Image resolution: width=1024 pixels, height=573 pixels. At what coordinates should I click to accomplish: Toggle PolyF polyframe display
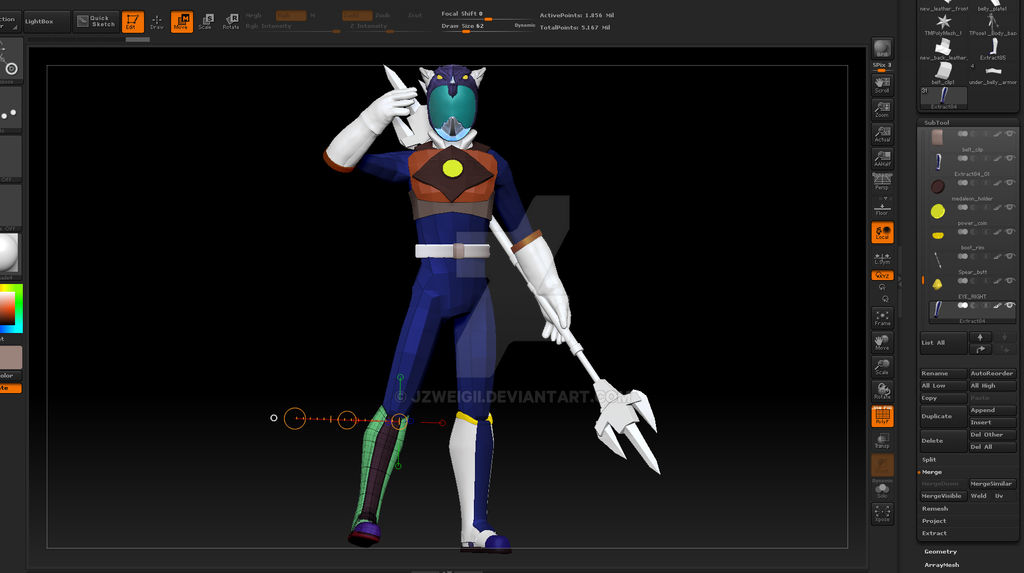pyautogui.click(x=882, y=416)
